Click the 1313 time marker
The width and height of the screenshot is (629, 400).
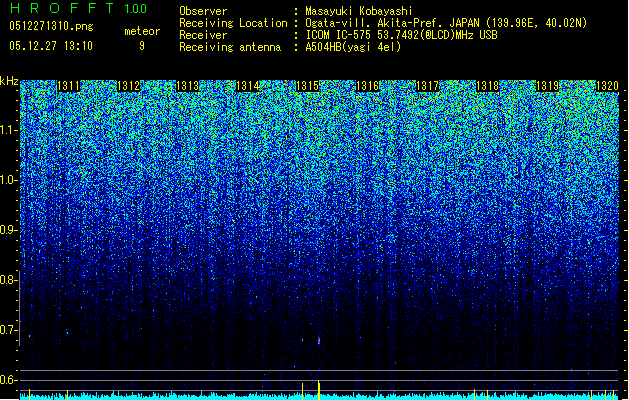(188, 86)
